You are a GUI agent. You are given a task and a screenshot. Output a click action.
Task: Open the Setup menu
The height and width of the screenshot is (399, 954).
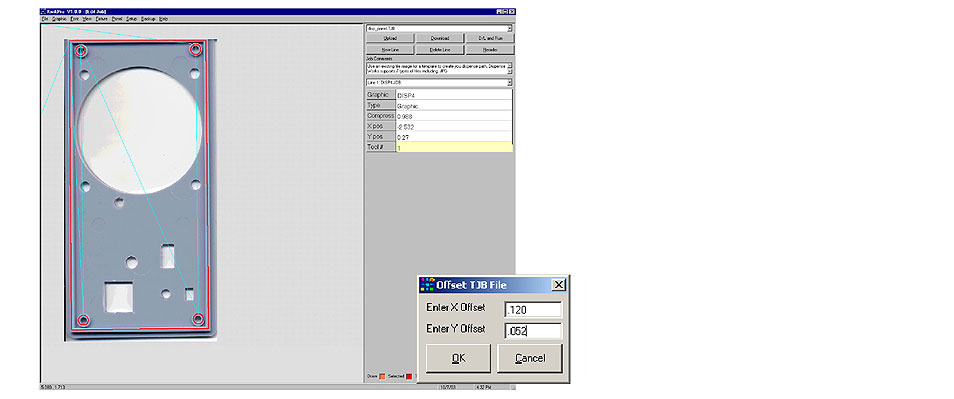131,19
